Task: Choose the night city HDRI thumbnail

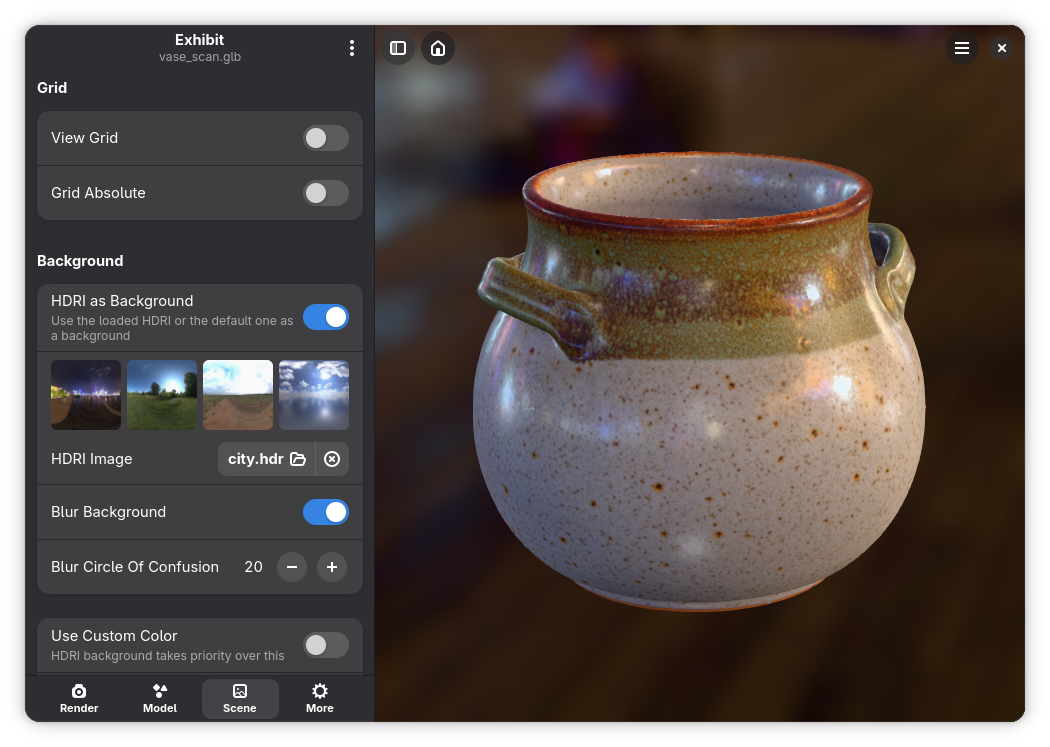Action: click(86, 395)
